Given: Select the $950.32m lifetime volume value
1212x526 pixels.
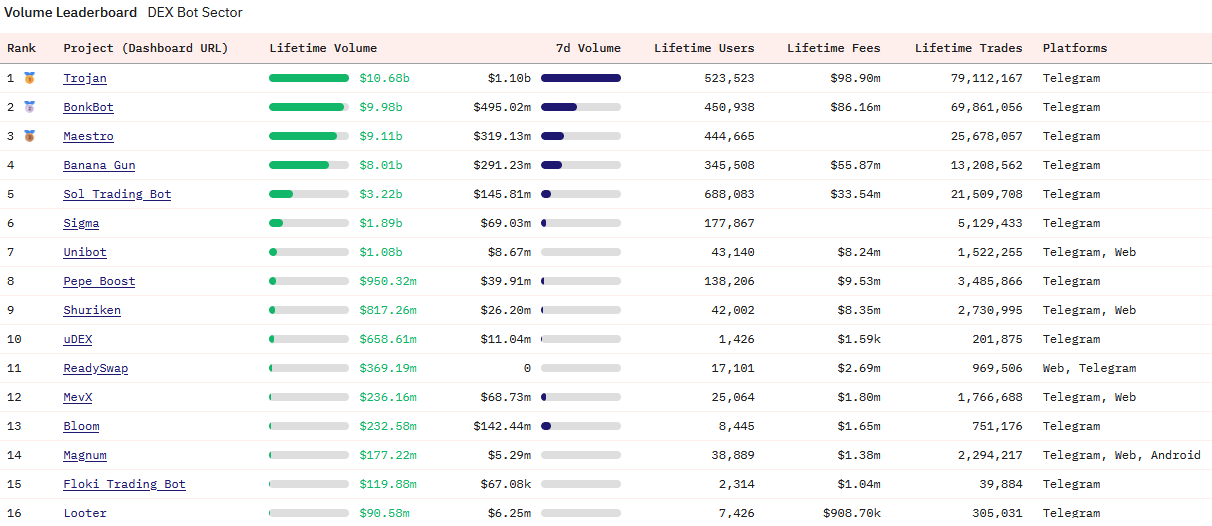Looking at the screenshot, I should [388, 281].
